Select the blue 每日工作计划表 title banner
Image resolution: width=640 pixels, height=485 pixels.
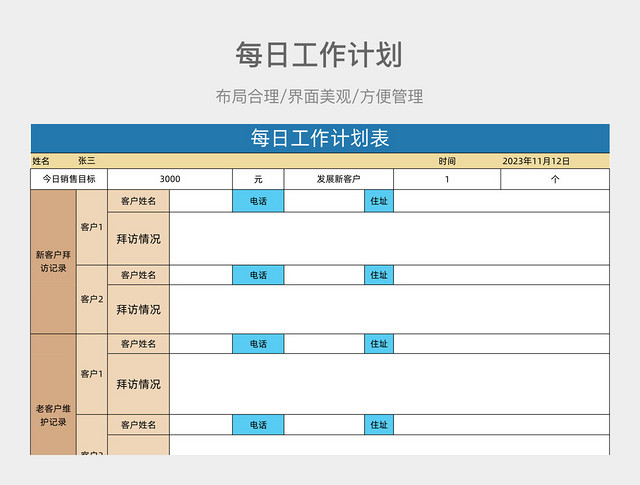click(320, 138)
